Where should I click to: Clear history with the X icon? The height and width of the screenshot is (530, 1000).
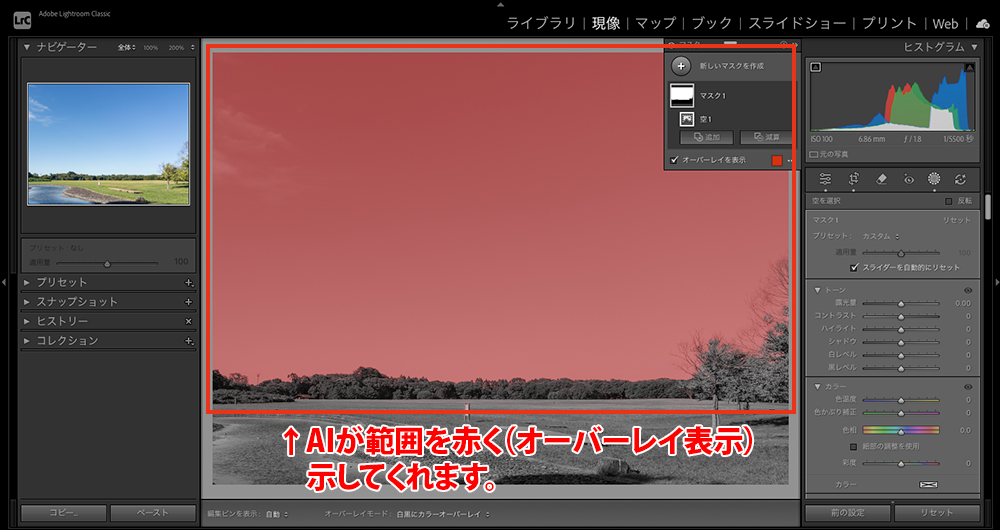tap(189, 321)
